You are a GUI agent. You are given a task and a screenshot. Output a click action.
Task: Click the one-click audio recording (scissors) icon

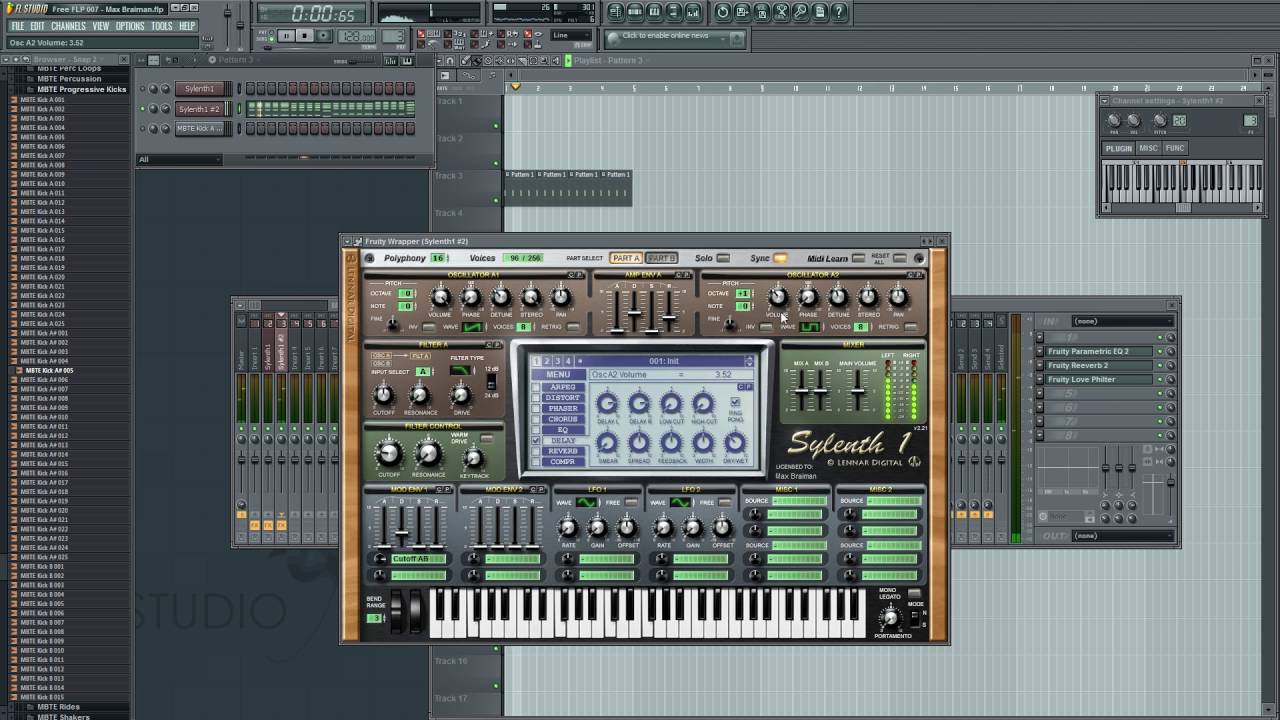point(781,12)
